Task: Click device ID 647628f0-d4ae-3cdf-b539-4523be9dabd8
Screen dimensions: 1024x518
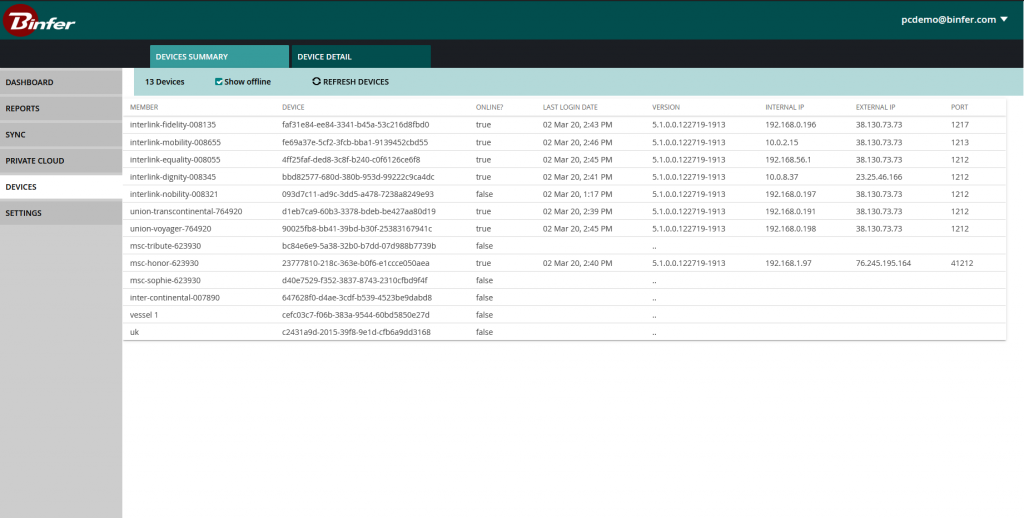Action: point(357,298)
